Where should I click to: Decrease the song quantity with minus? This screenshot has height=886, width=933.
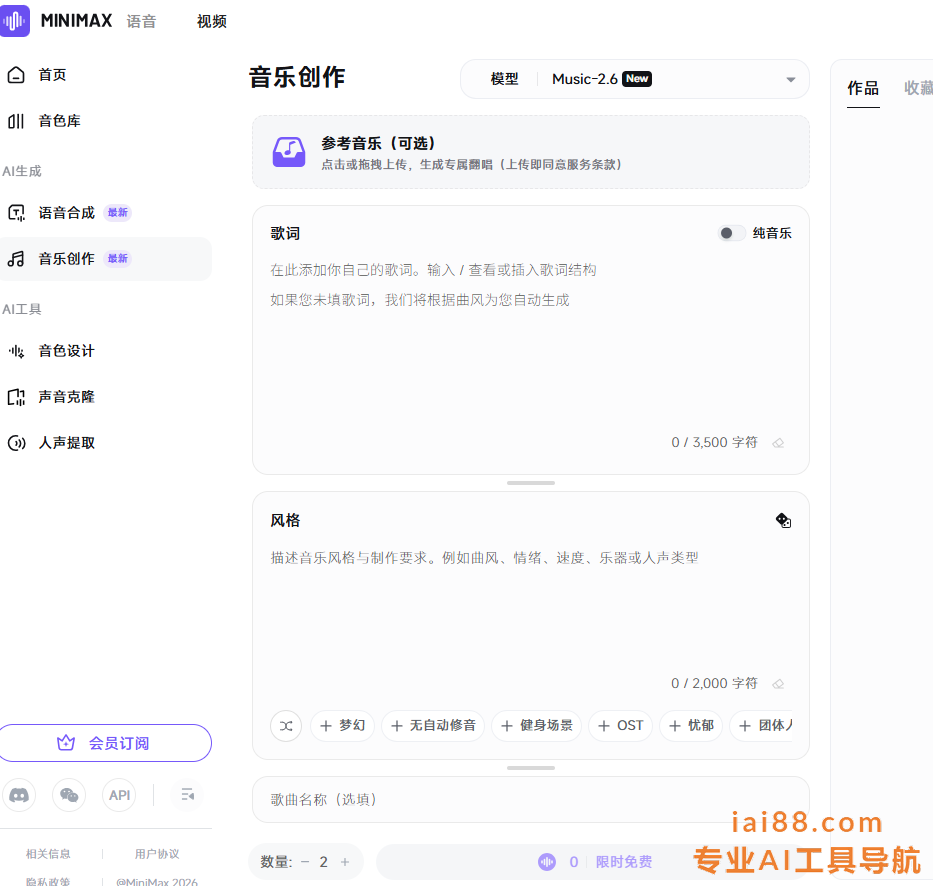point(305,862)
